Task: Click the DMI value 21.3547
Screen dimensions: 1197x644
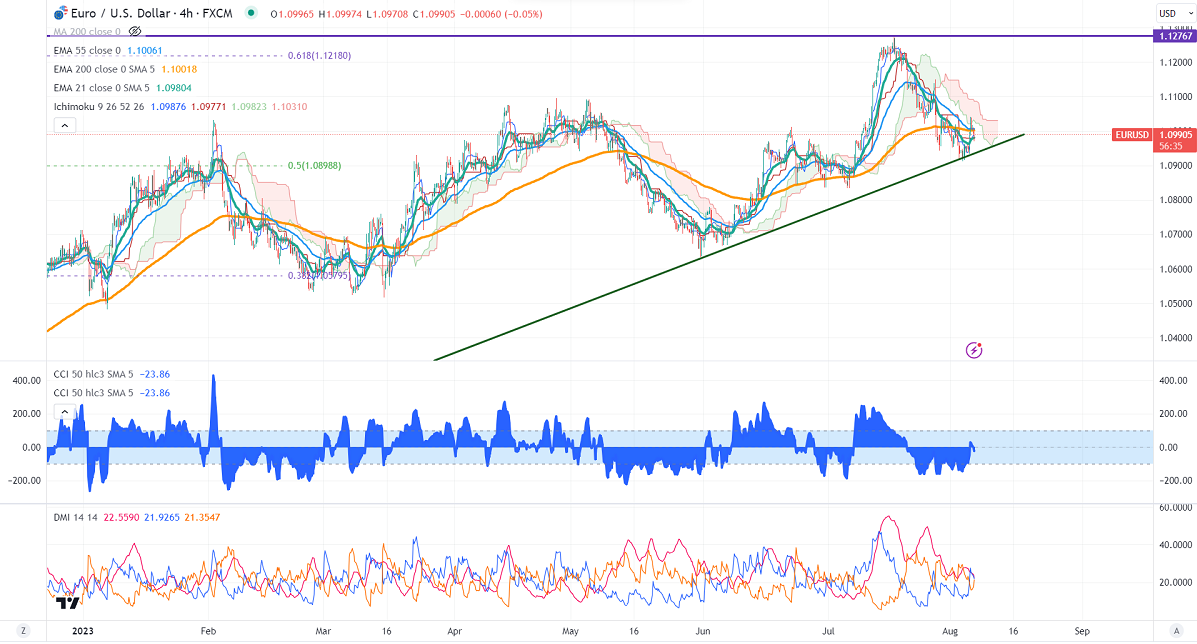Action: click(x=202, y=517)
